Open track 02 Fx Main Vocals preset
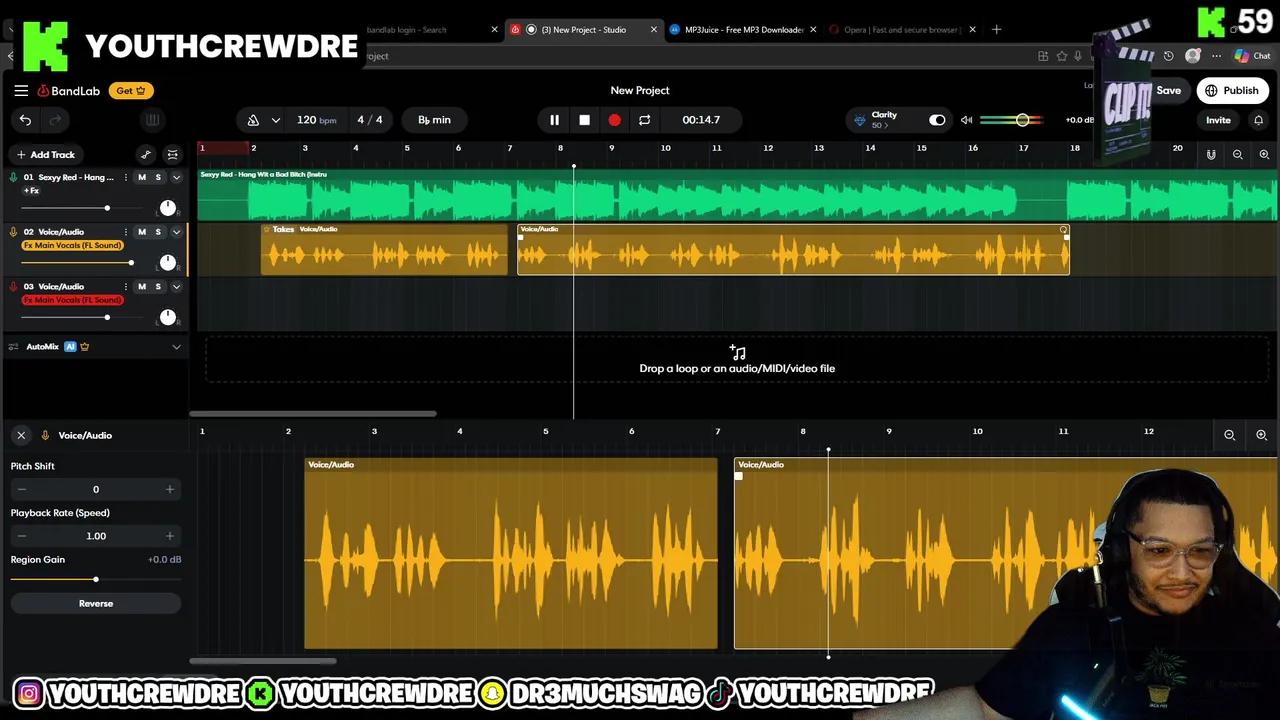Image resolution: width=1280 pixels, height=720 pixels. [x=72, y=246]
